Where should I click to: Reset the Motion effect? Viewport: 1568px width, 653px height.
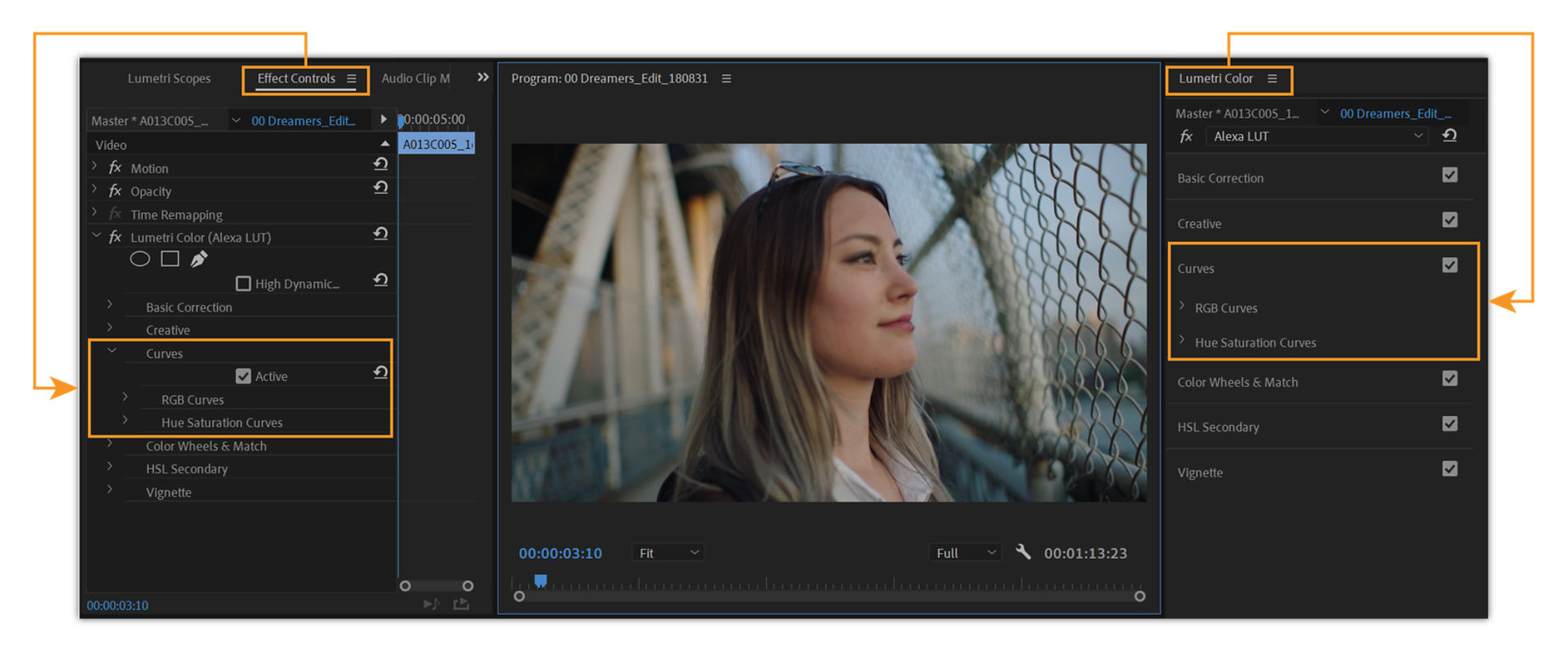[x=381, y=164]
